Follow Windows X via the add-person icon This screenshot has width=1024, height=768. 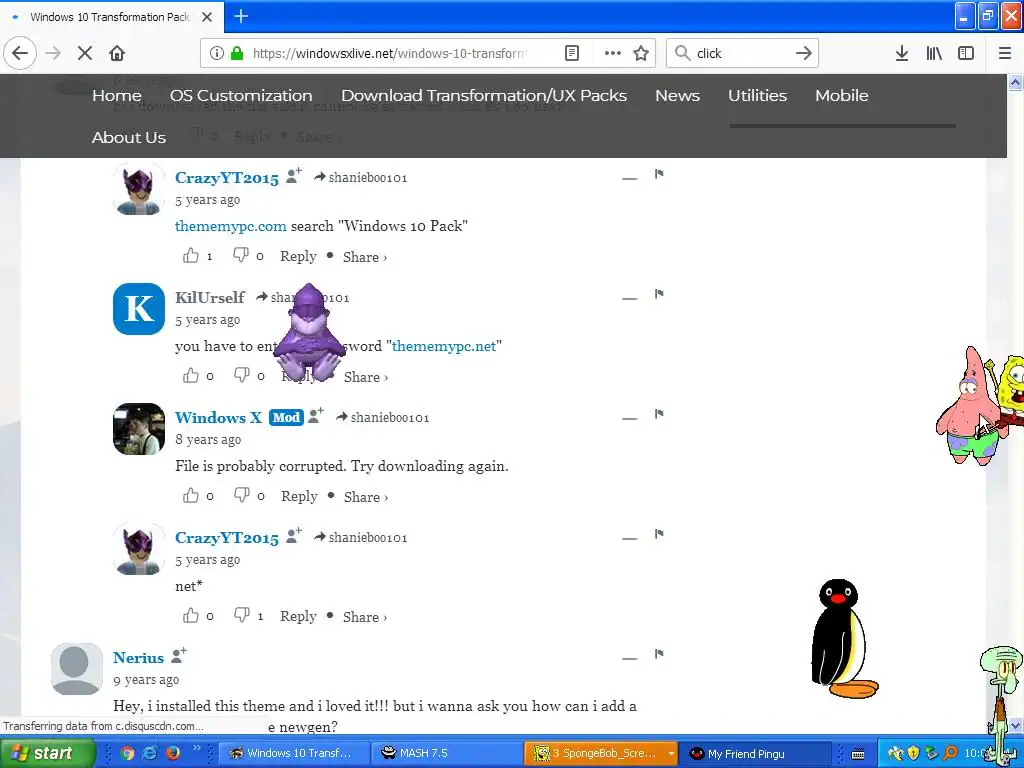tap(316, 415)
